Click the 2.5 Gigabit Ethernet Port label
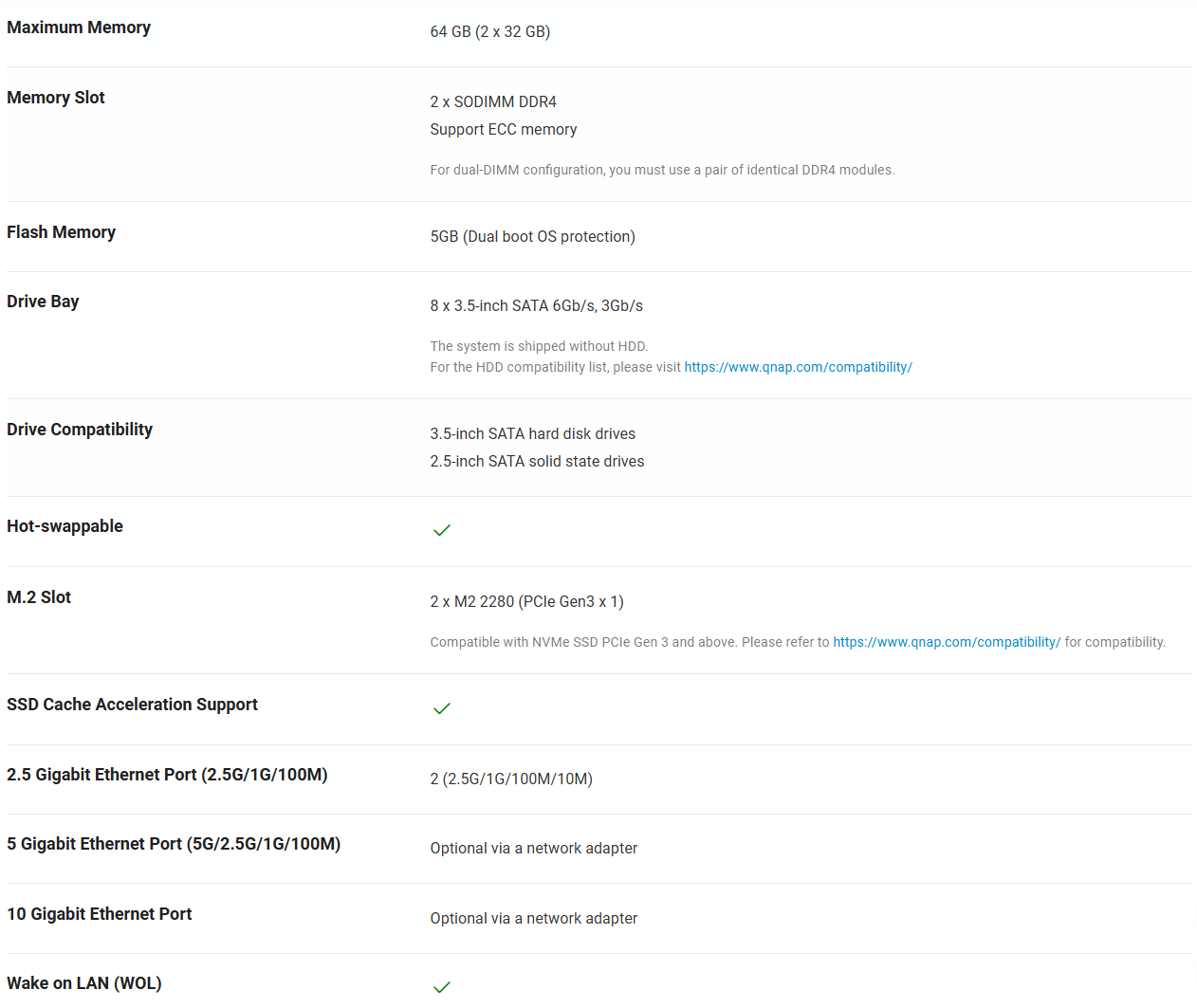The image size is (1197, 1008). [x=167, y=775]
